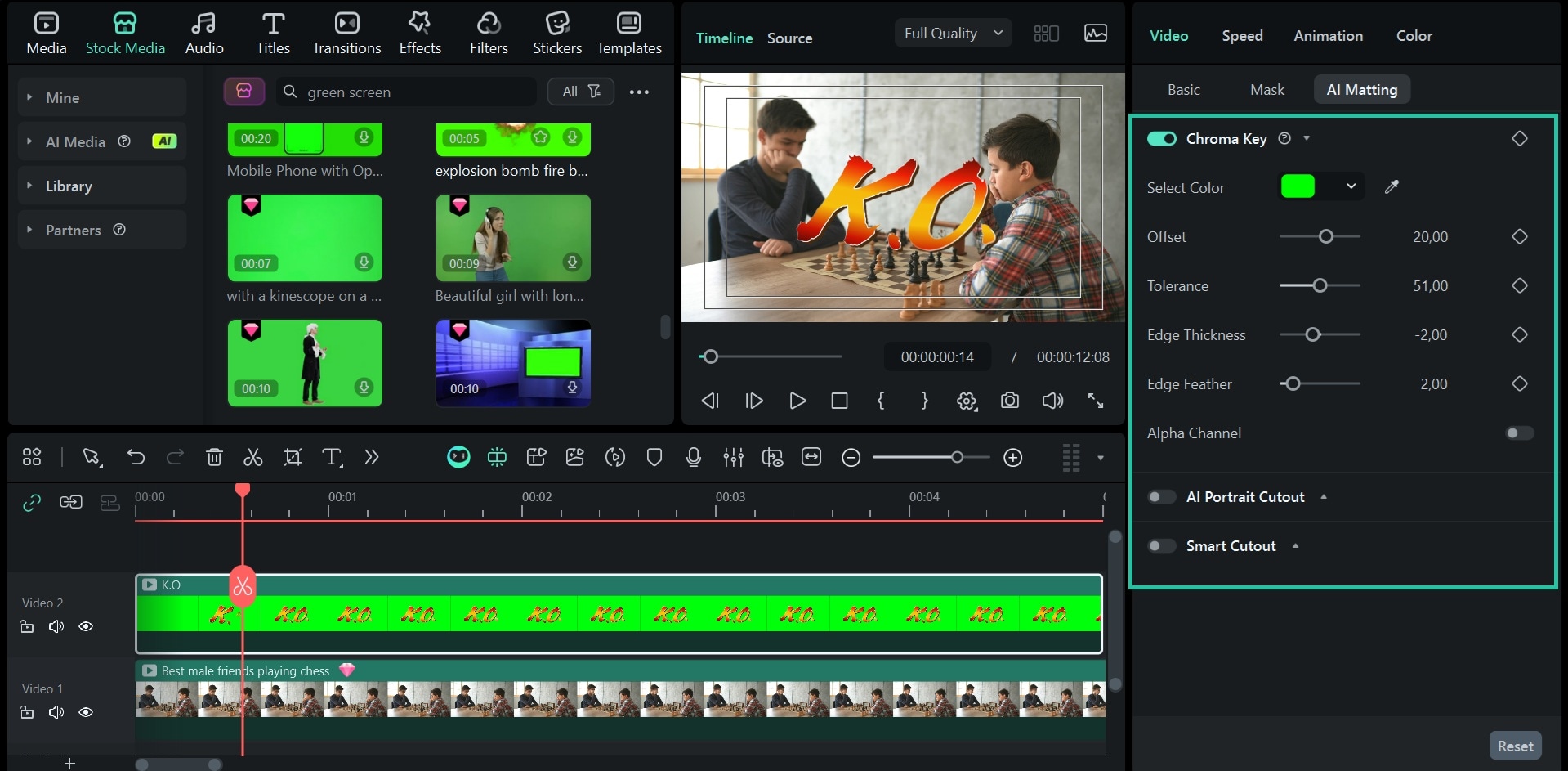Turn on AI Portrait Cutout
The image size is (1568, 771).
[1161, 496]
